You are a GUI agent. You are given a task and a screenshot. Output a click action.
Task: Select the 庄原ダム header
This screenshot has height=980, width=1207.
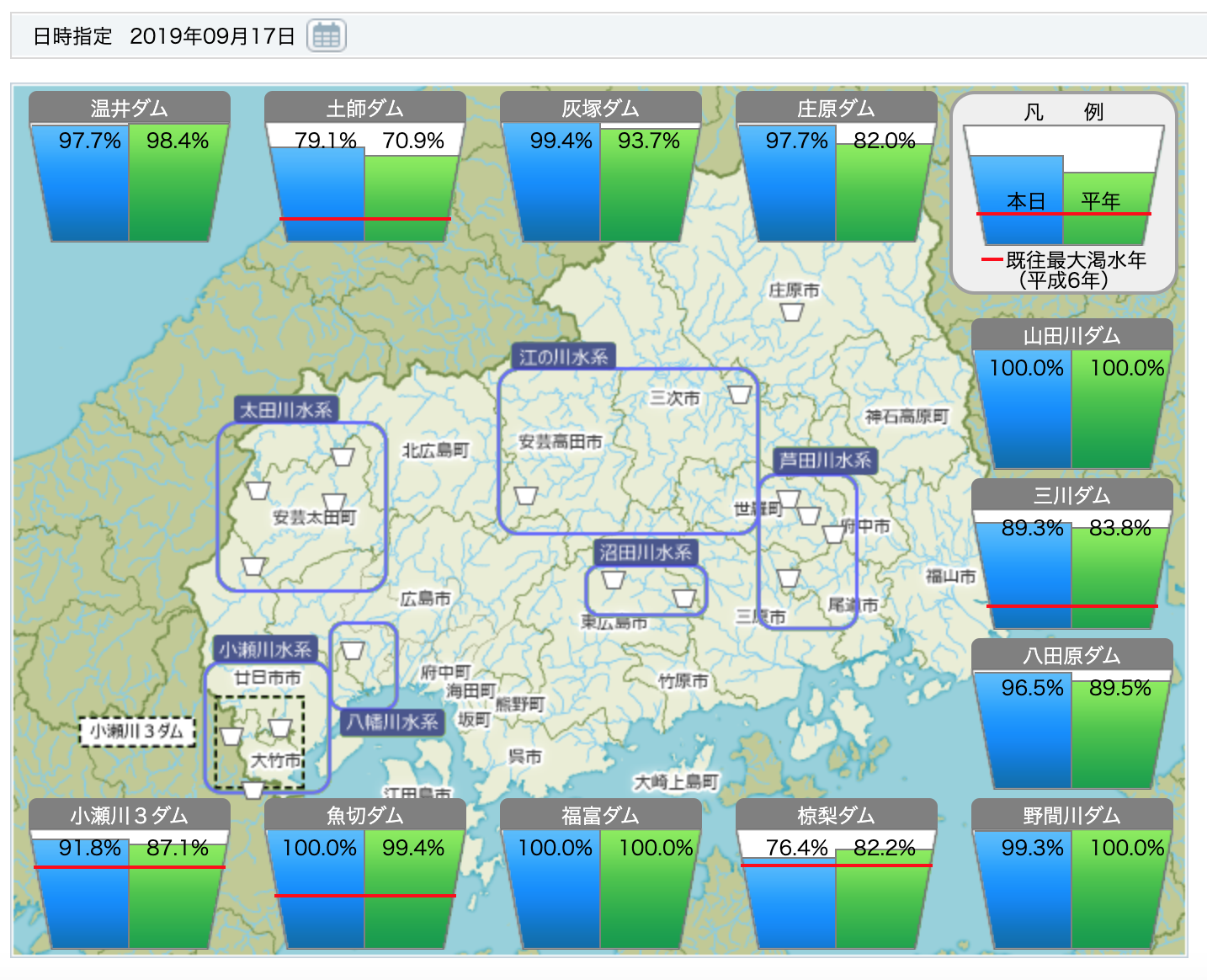click(836, 109)
